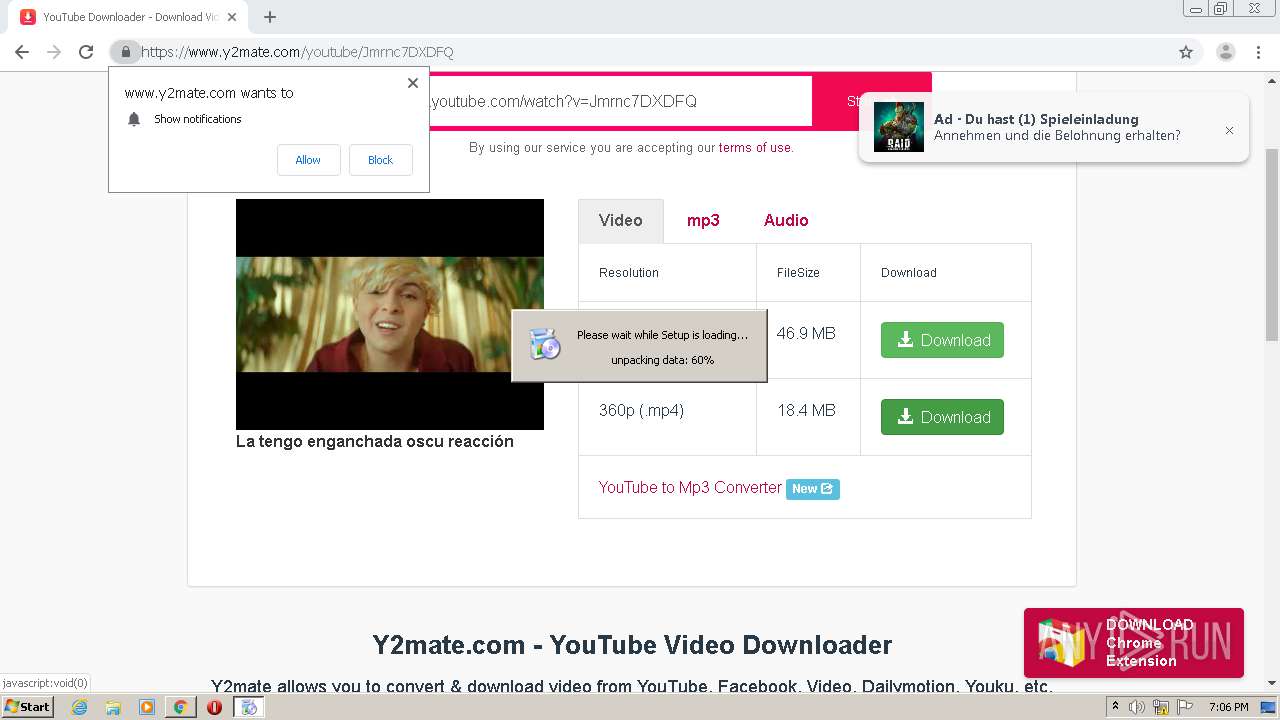Screen dimensions: 1280x720
Task: Reload the y2mate page
Action: click(x=86, y=52)
